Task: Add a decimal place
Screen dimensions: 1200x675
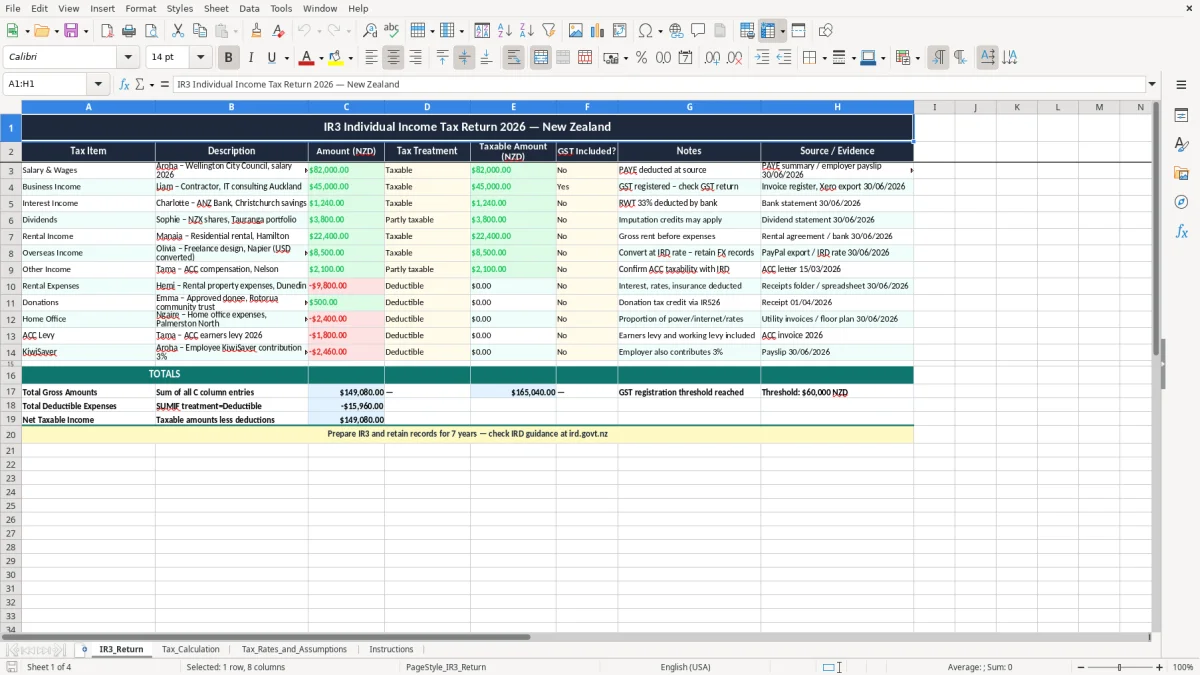Action: [712, 58]
